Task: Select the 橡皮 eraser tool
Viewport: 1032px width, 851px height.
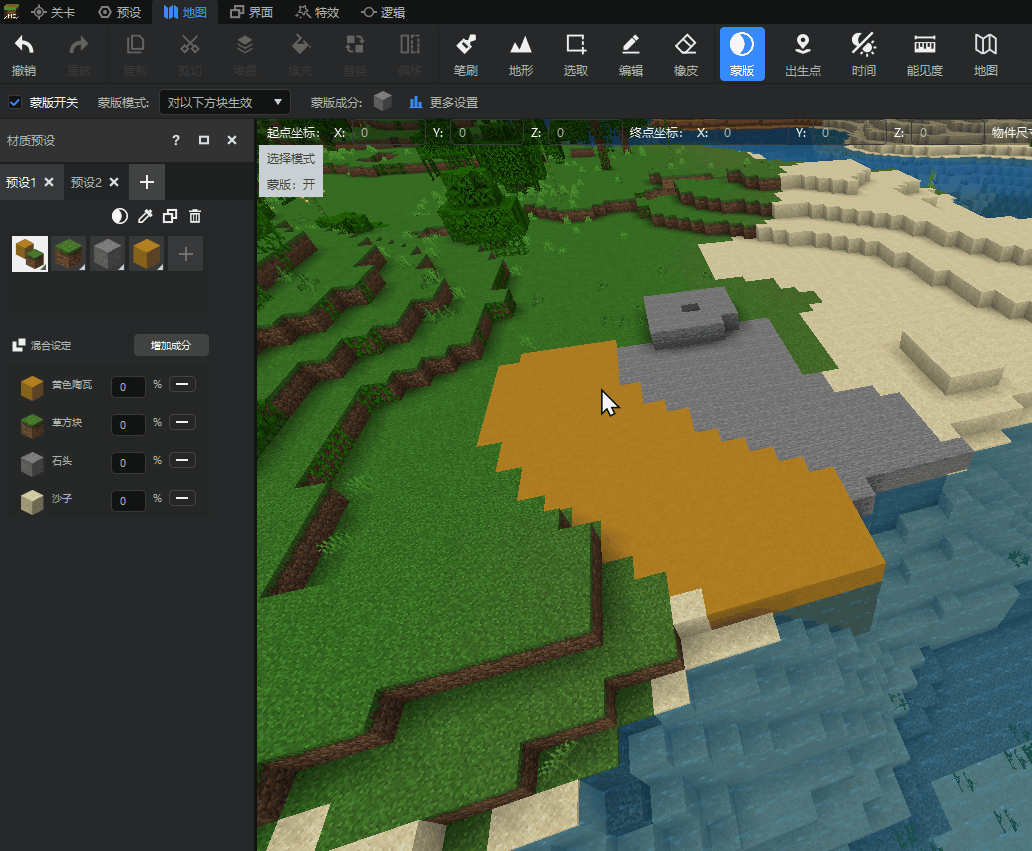Action: coord(686,55)
